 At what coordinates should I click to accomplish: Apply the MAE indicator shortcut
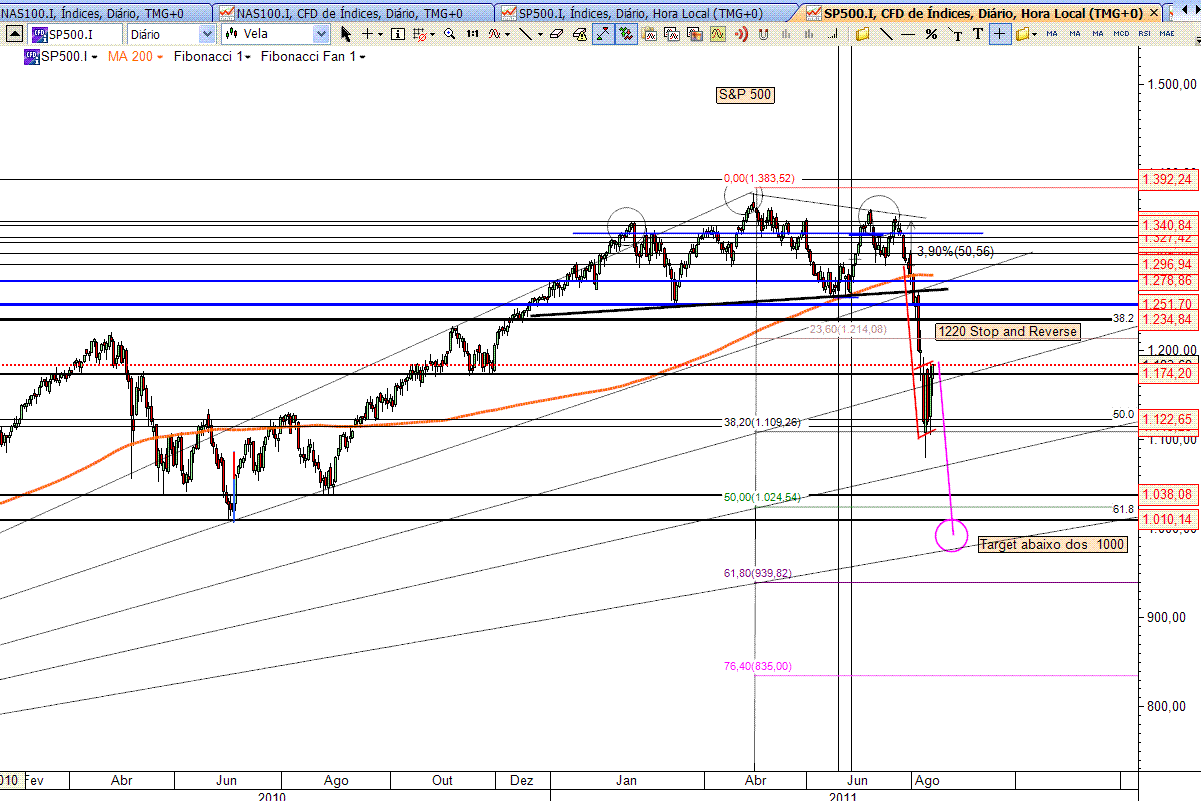coord(1167,33)
